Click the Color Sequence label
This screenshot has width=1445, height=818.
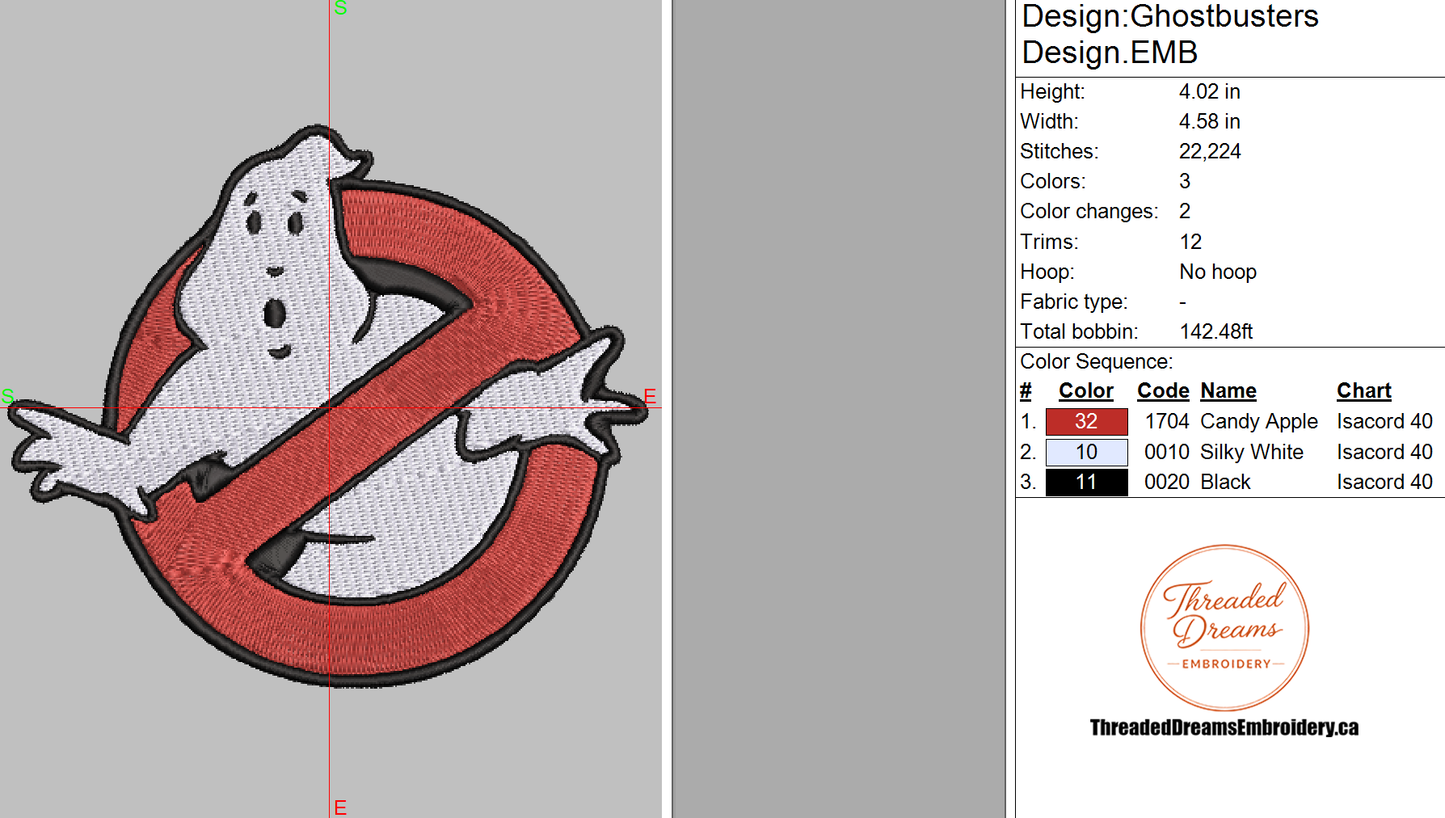(x=1096, y=361)
